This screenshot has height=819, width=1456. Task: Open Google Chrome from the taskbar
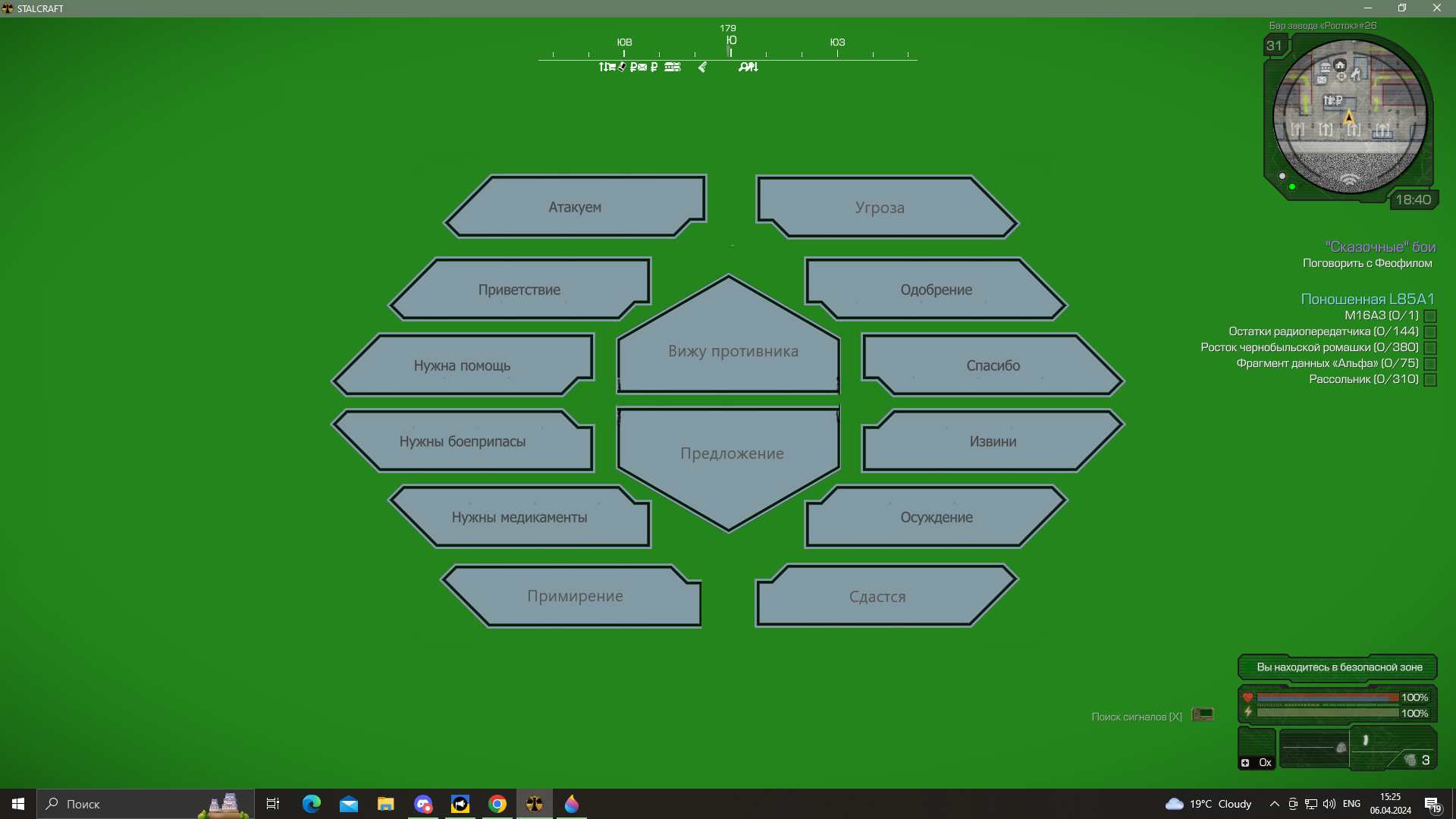tap(497, 804)
